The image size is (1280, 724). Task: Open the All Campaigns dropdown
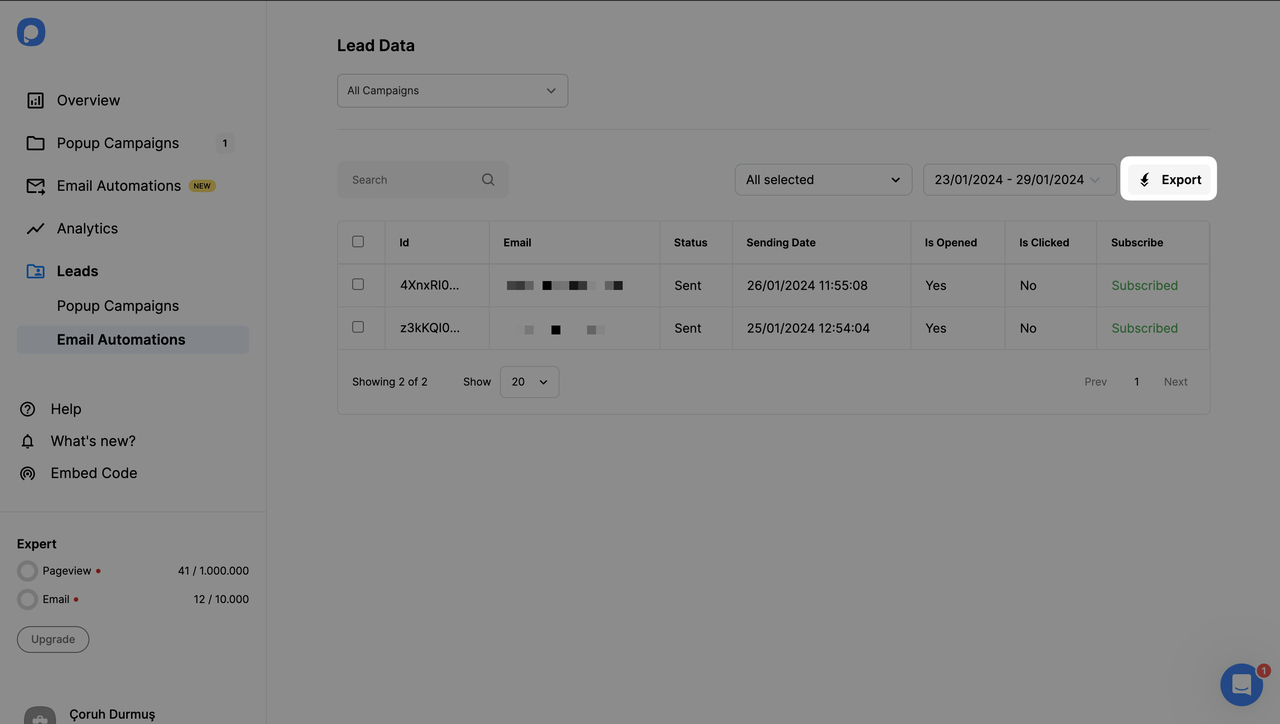coord(452,90)
